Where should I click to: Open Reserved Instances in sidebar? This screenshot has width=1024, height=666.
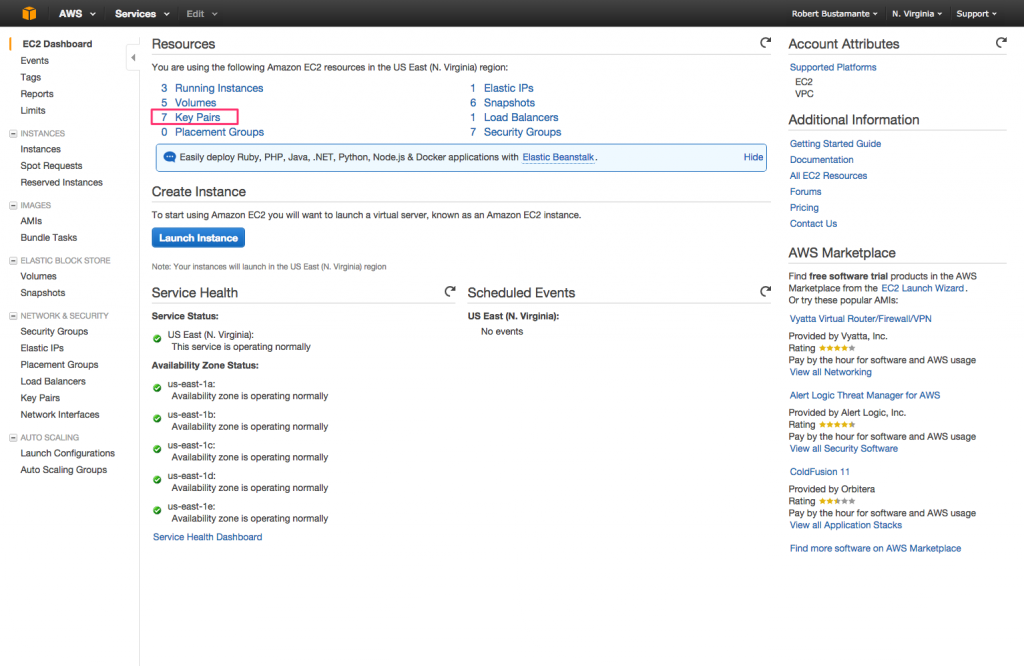tap(61, 182)
